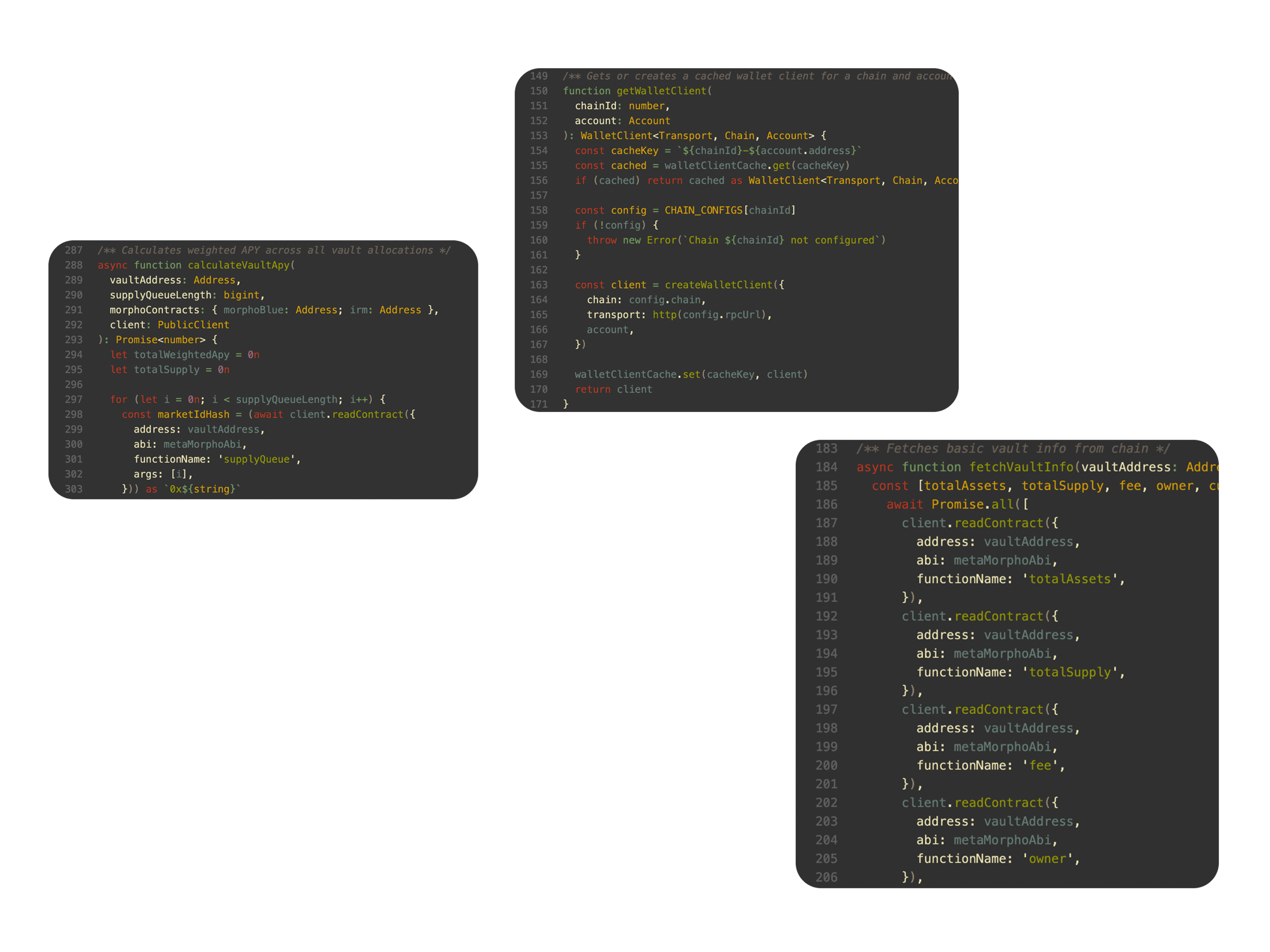The image size is (1270, 952).
Task: Click line number 183
Action: [826, 448]
